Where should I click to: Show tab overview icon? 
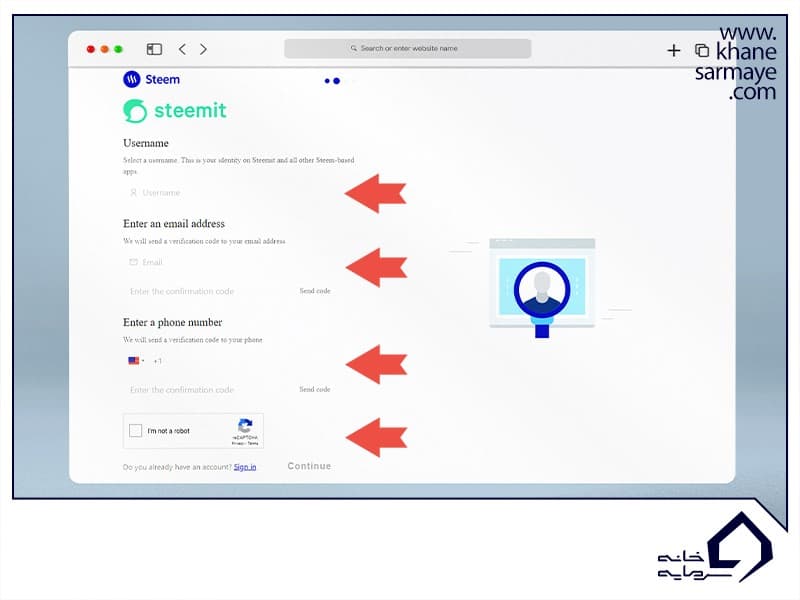pyautogui.click(x=702, y=50)
